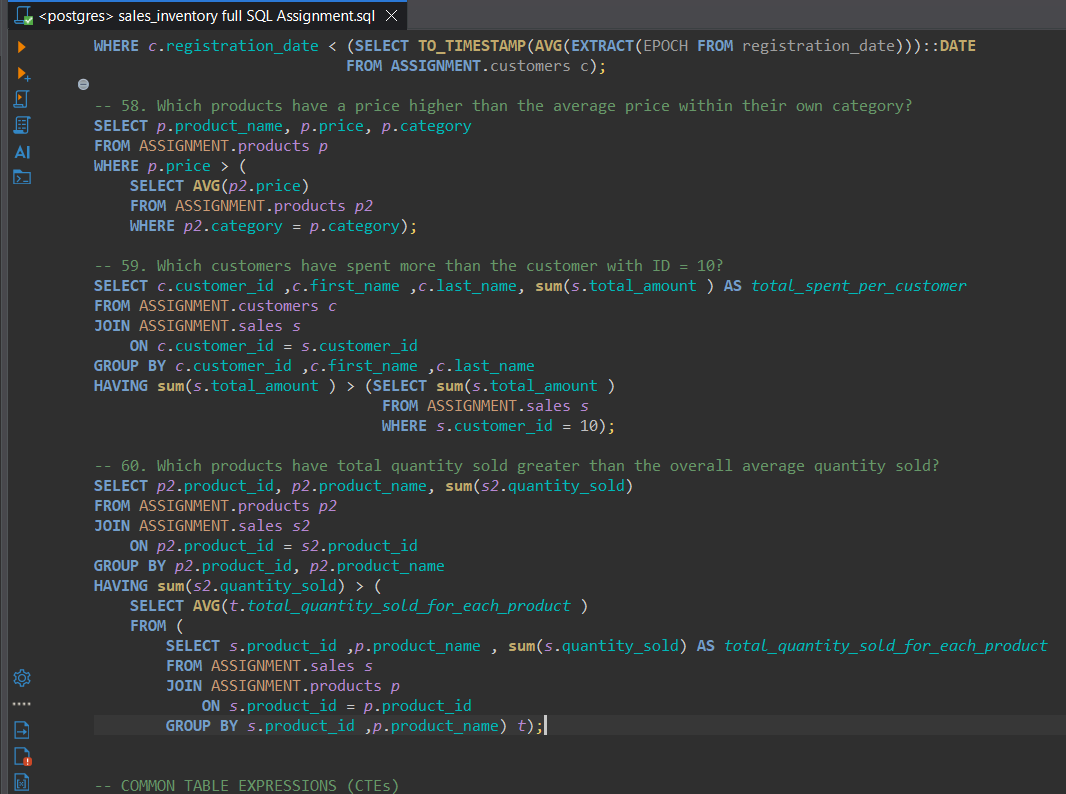Click the comment for question 60

[517, 466]
